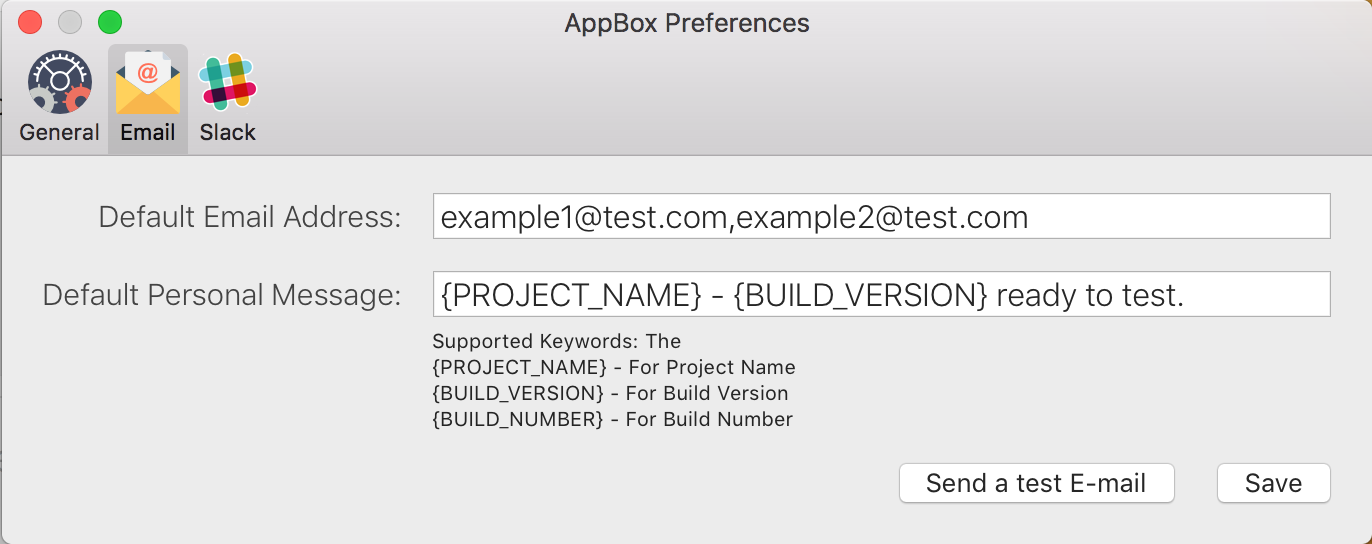Click the {BUILD_NUMBER} keyword description line
The width and height of the screenshot is (1372, 544).
(612, 419)
